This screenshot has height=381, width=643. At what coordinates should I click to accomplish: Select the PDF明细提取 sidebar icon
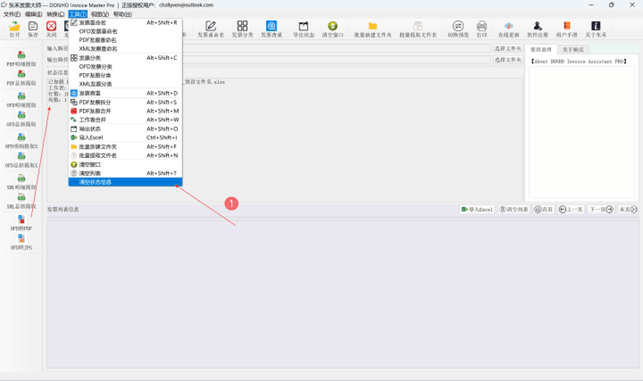[x=21, y=58]
